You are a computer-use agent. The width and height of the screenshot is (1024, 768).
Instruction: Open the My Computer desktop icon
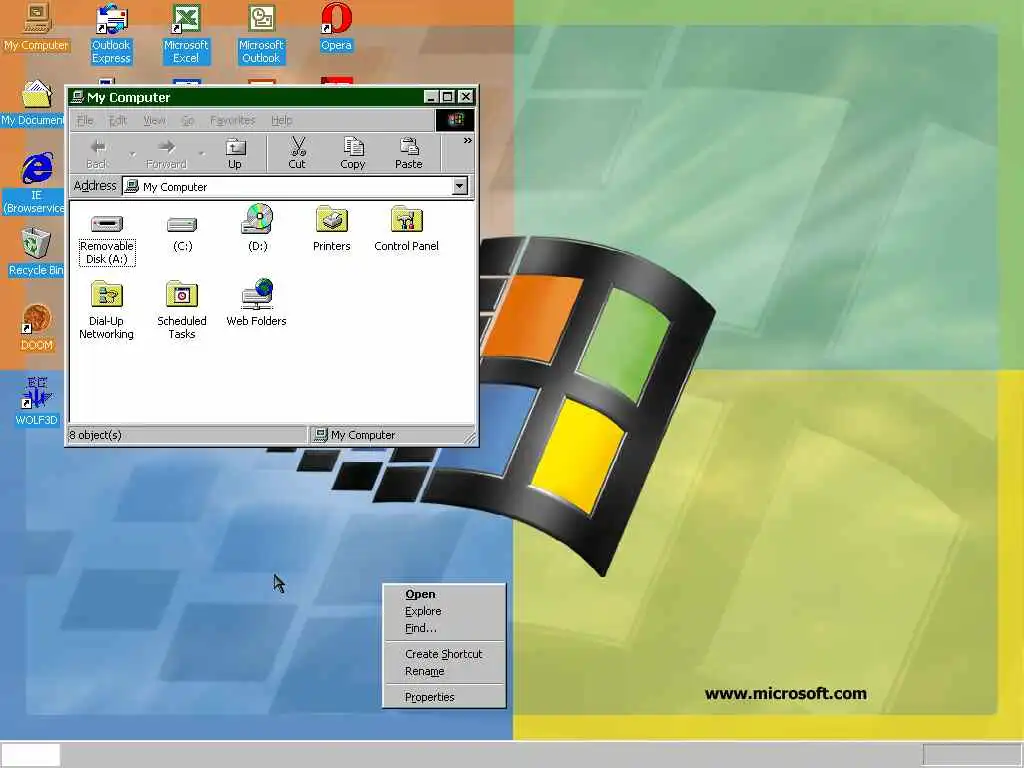click(x=36, y=27)
